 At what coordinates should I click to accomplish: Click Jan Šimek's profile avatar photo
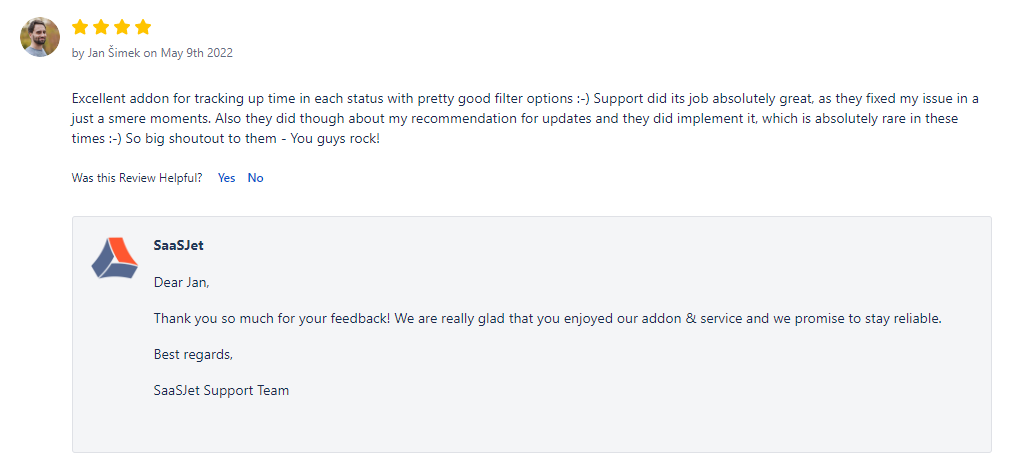[40, 37]
